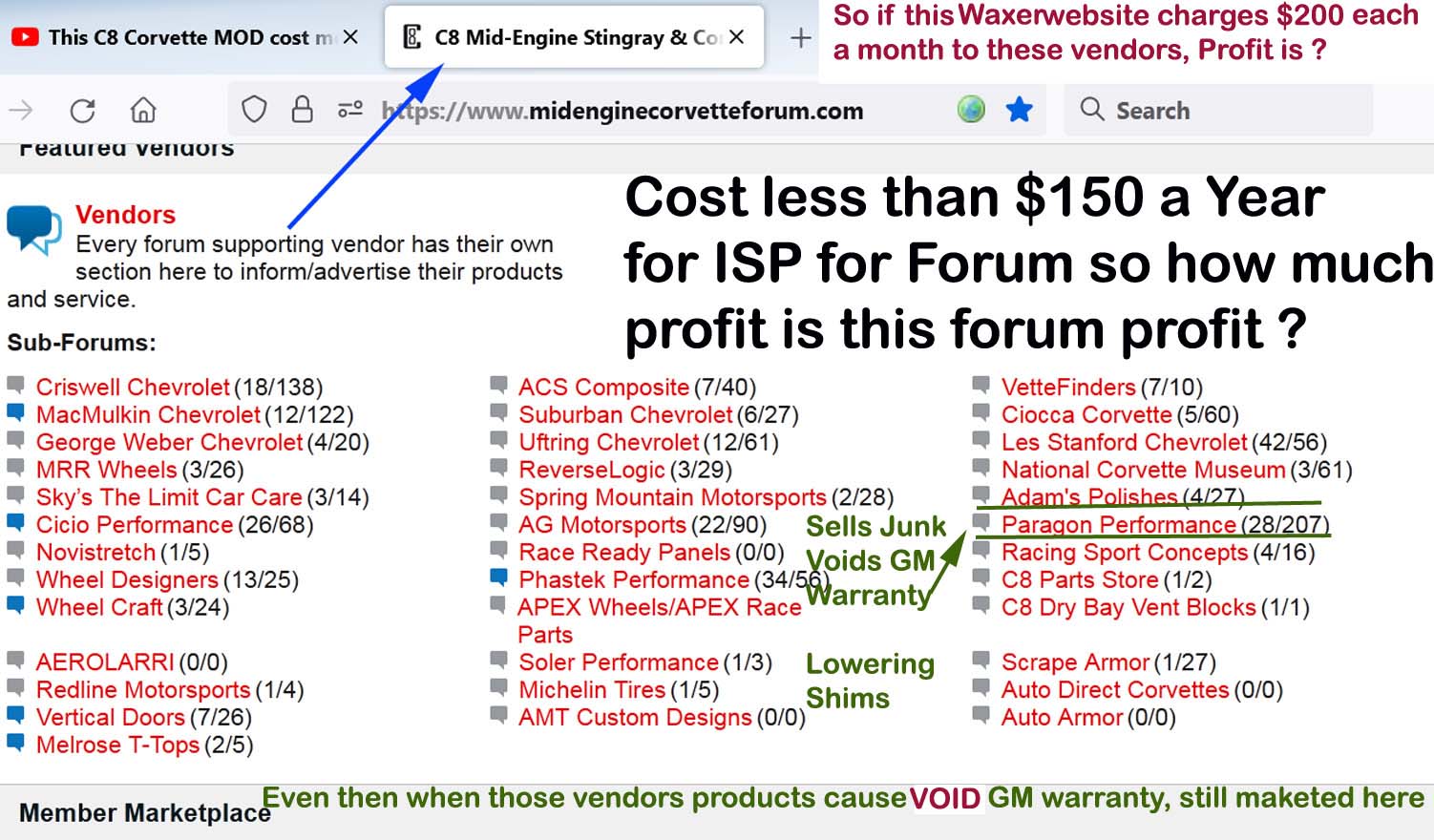This screenshot has height=840, width=1434.
Task: Go to the browser home page
Action: click(143, 111)
